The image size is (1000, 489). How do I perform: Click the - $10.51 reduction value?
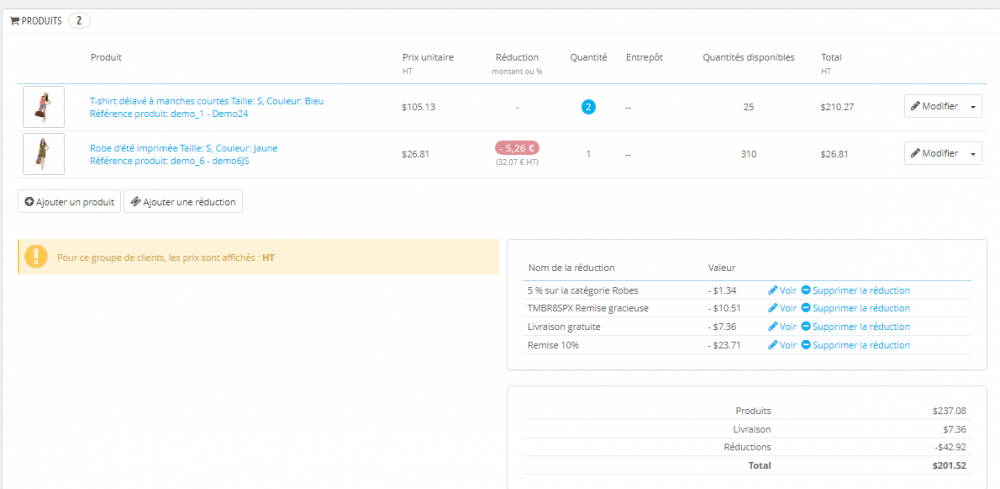(725, 309)
